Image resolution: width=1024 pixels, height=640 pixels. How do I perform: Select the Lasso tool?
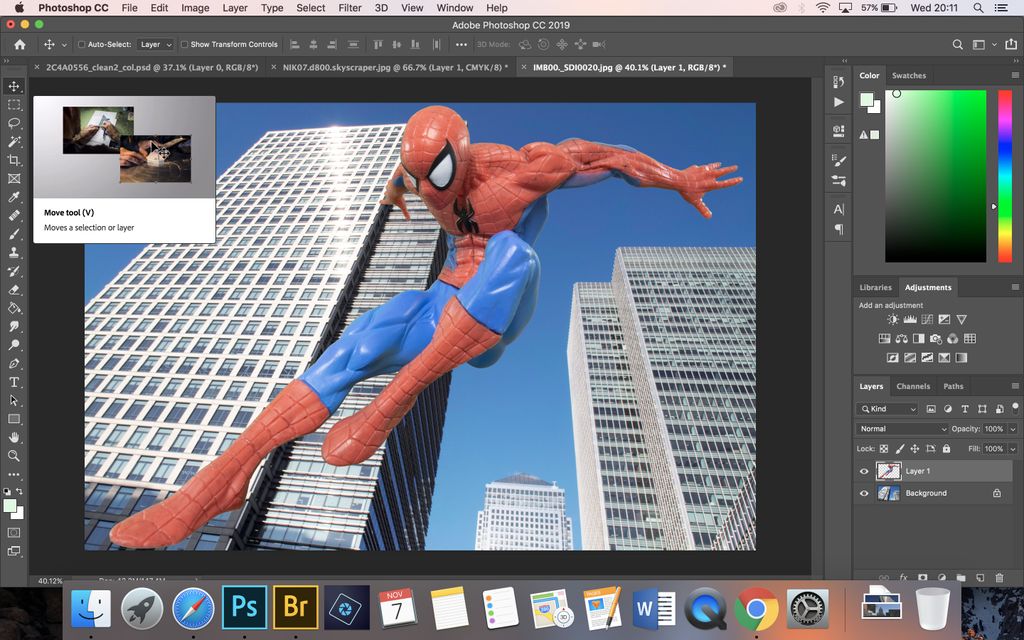tap(14, 122)
